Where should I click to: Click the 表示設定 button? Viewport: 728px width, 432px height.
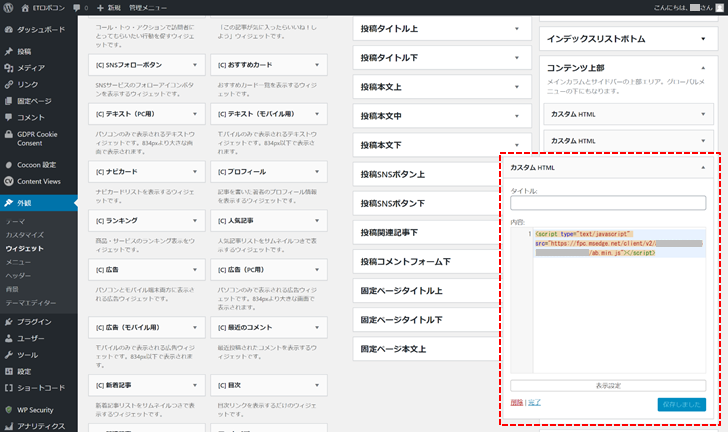[x=608, y=386]
